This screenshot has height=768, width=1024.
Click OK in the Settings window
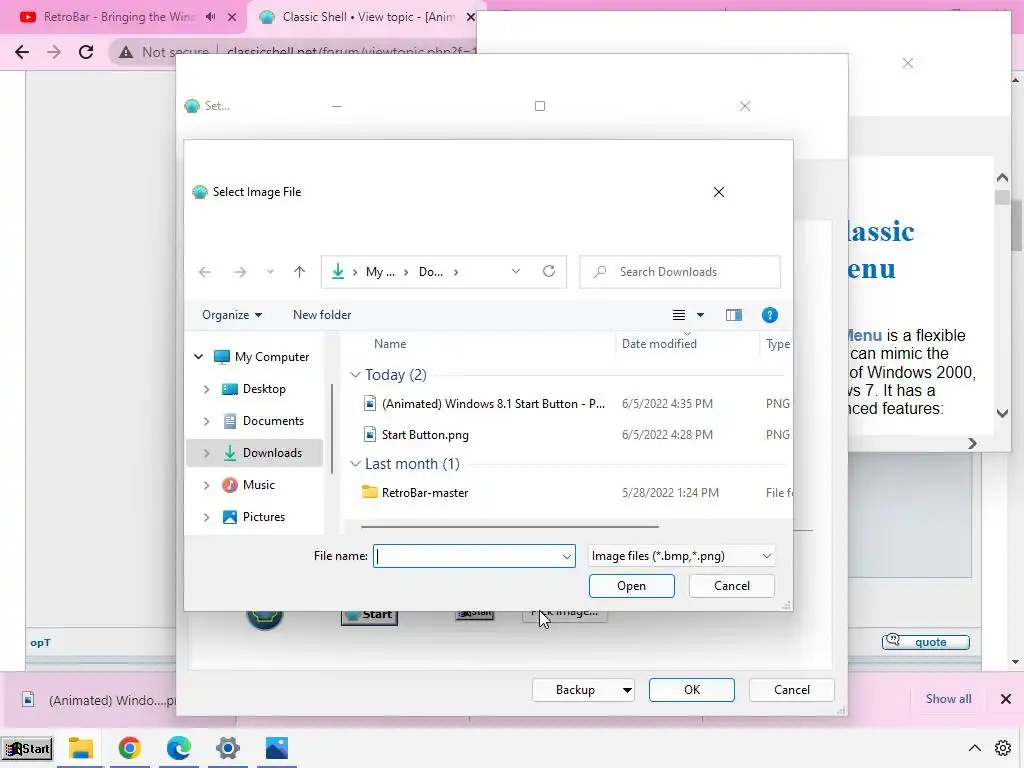point(692,690)
